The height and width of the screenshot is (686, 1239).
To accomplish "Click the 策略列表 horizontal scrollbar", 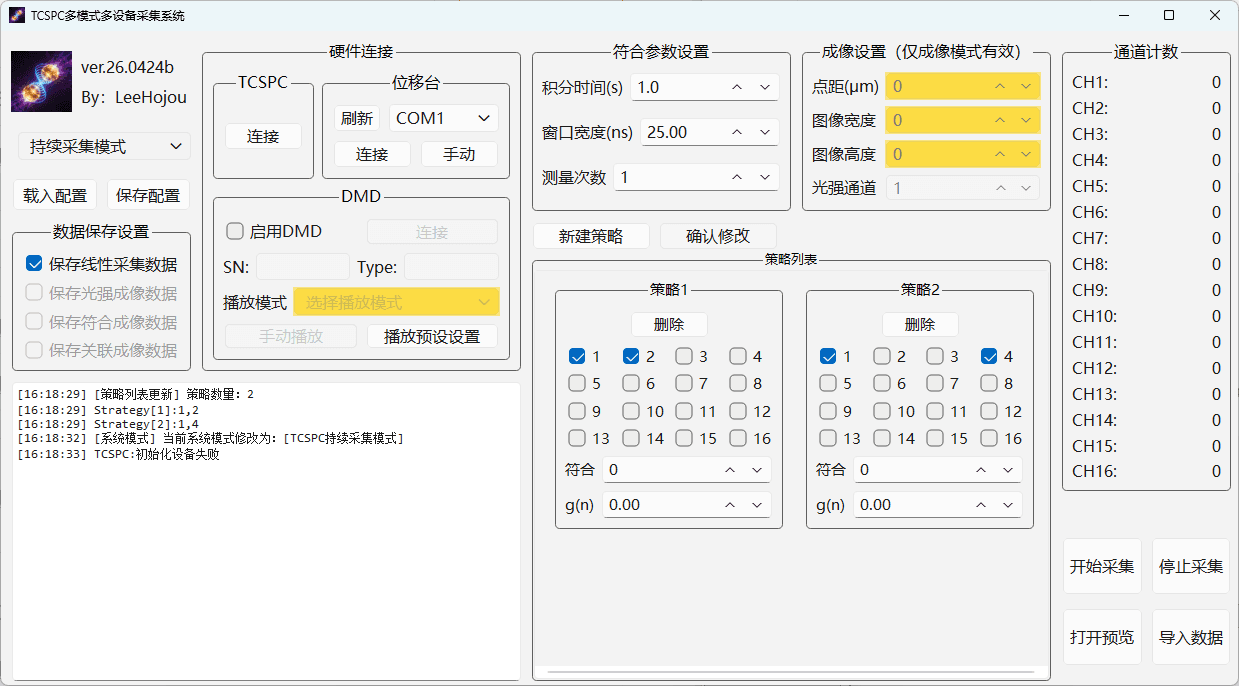I will click(791, 672).
